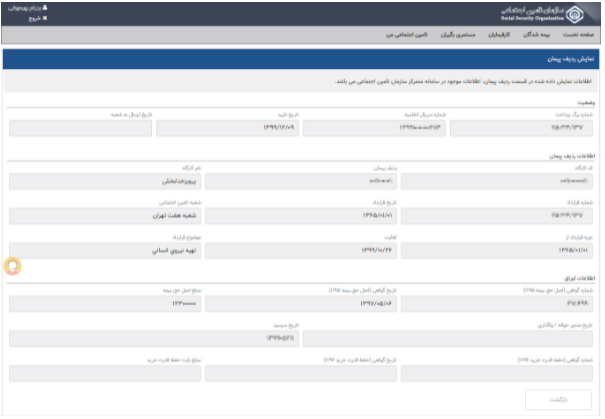Click the تاریخ گواهی حفظ قدرت خرید field
Viewport: 605px width, 419px height.
[x=301, y=374]
